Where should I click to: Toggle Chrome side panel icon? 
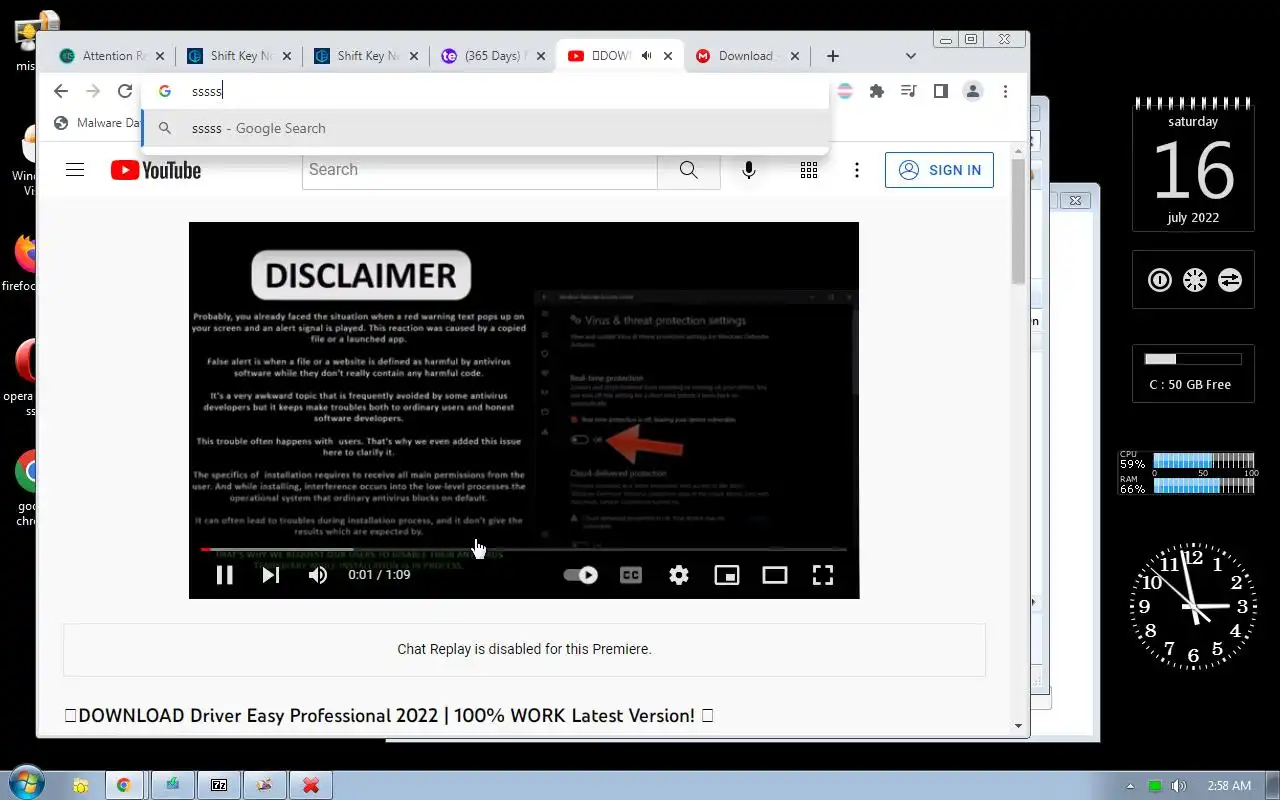click(940, 91)
